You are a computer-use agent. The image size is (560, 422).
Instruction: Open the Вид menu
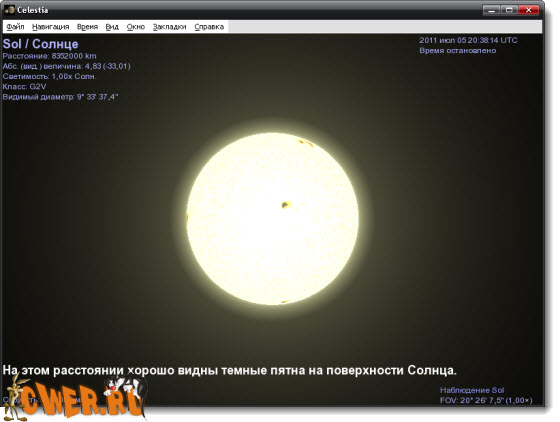click(112, 27)
